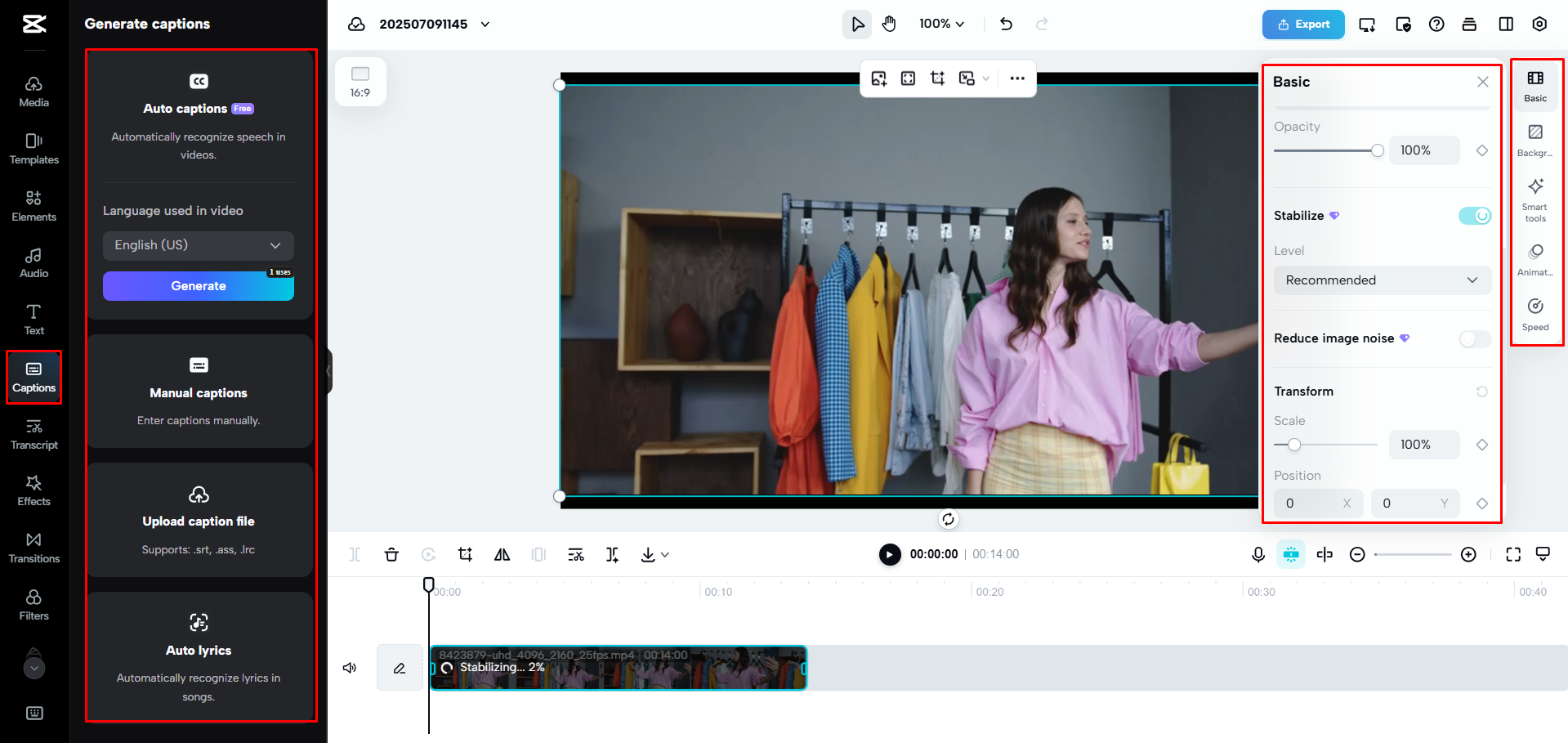Screen dimensions: 1568x743
Task: Click the delete clip trash icon
Action: [391, 554]
